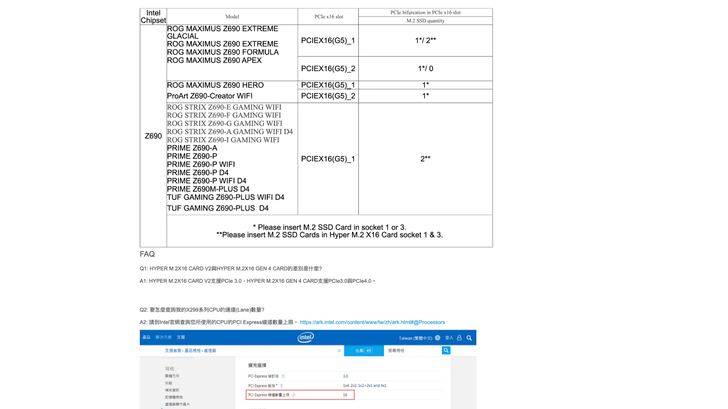The image size is (728, 409).
Task: Click the white magnifier icon in Intel header
Action: coord(469,338)
